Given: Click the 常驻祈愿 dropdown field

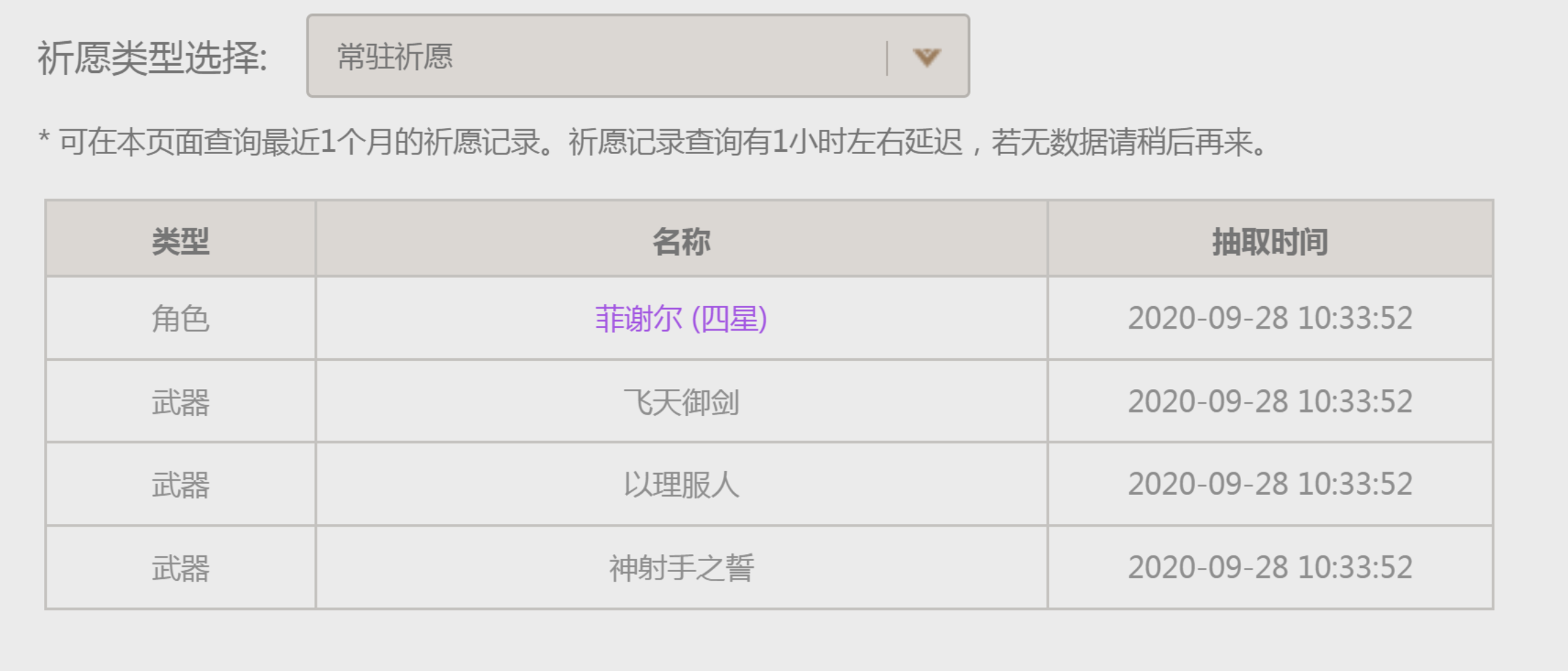Looking at the screenshot, I should tap(638, 56).
